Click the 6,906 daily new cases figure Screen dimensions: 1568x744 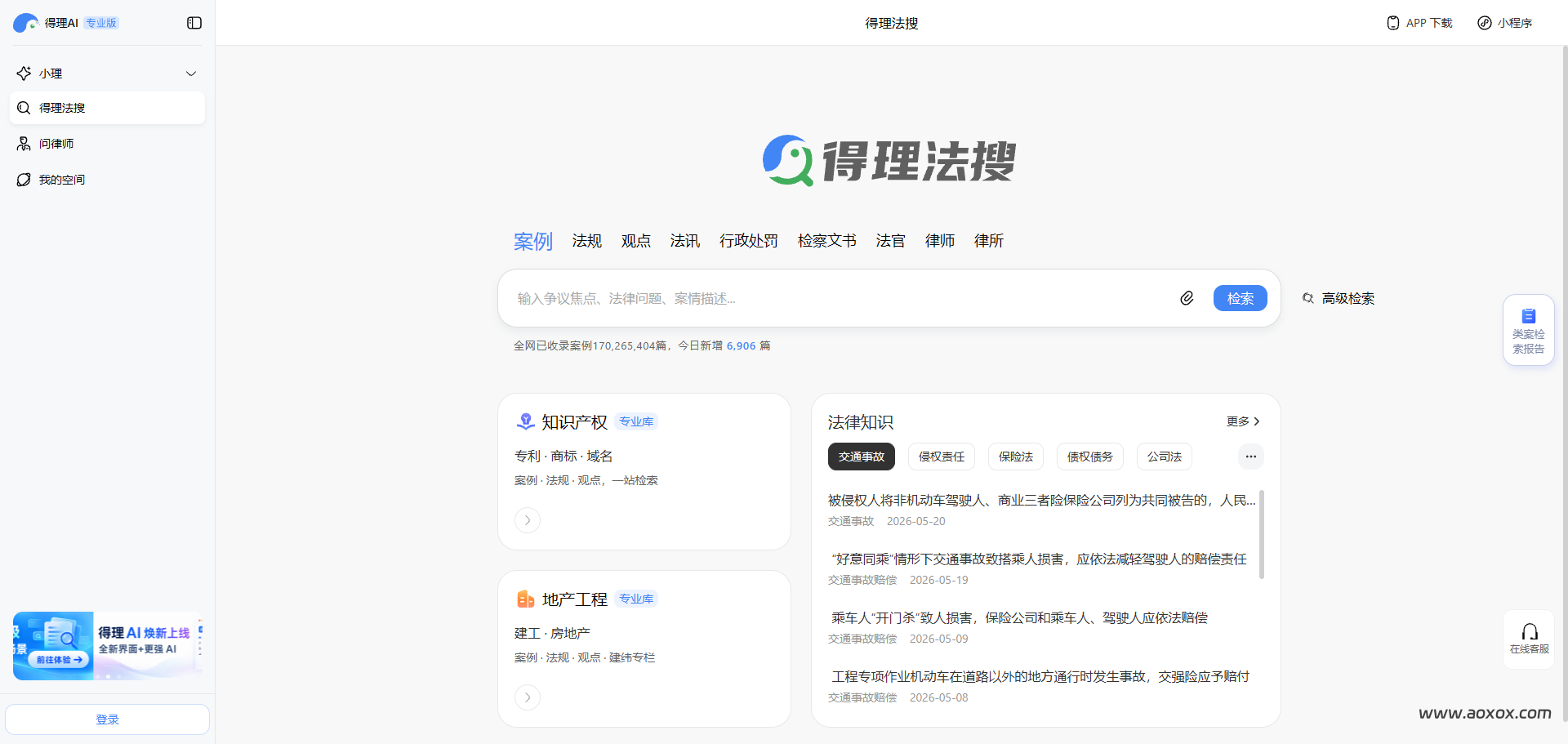point(742,346)
